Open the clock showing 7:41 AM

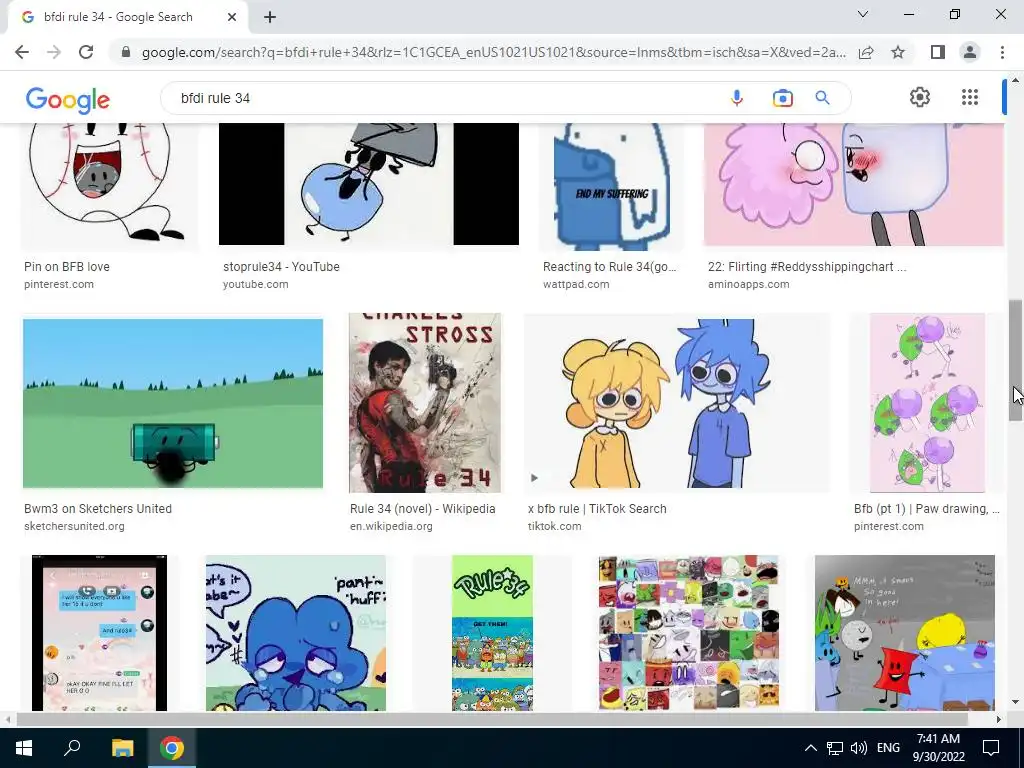pos(938,748)
